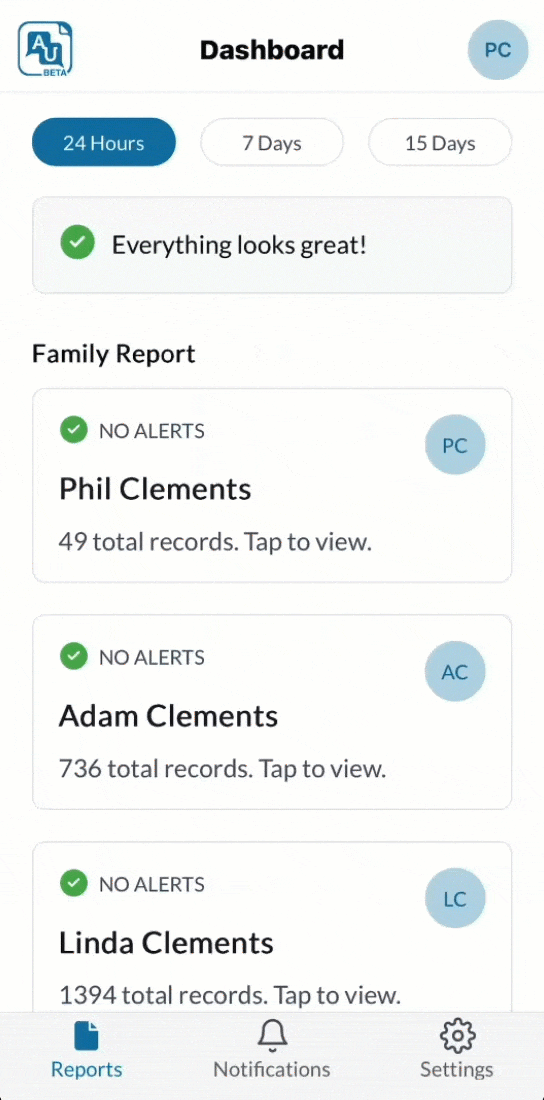
Task: Tap the Settings gear icon
Action: tap(457, 1036)
